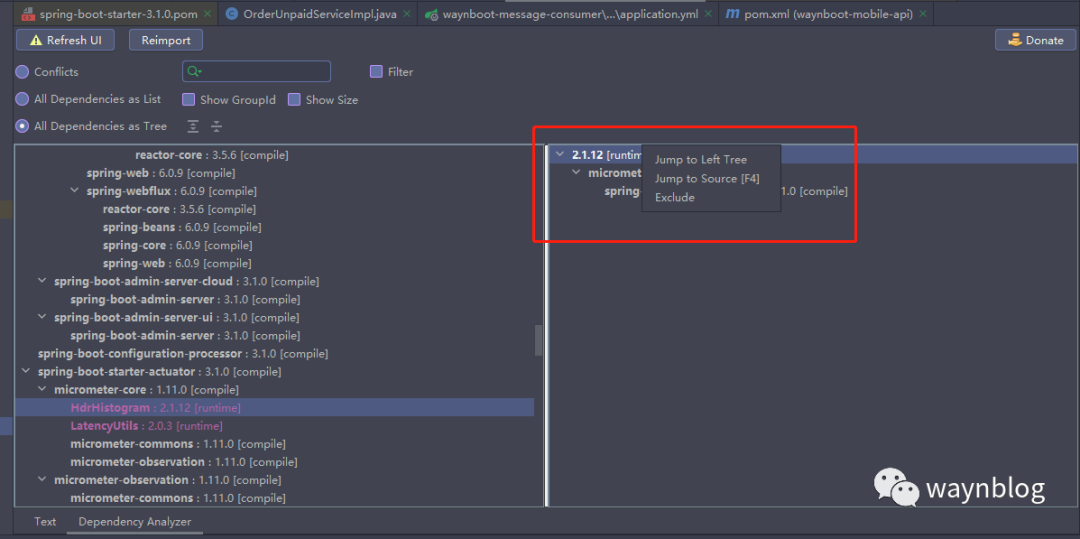1080x539 pixels.
Task: Select All Dependencies as List option
Action: 22,99
